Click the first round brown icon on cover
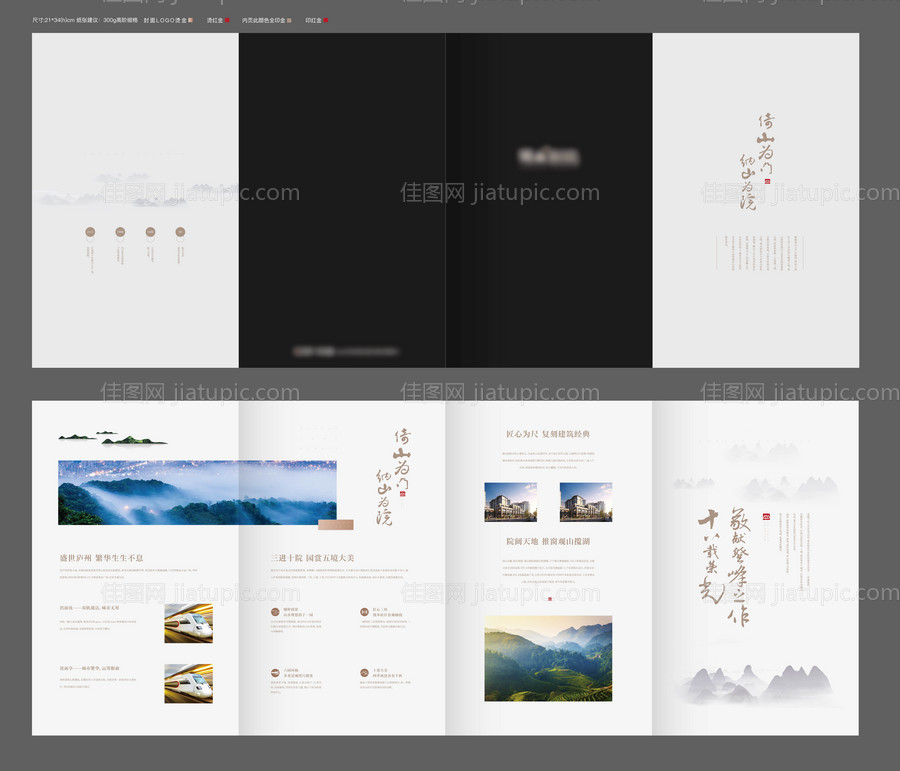 tap(90, 232)
